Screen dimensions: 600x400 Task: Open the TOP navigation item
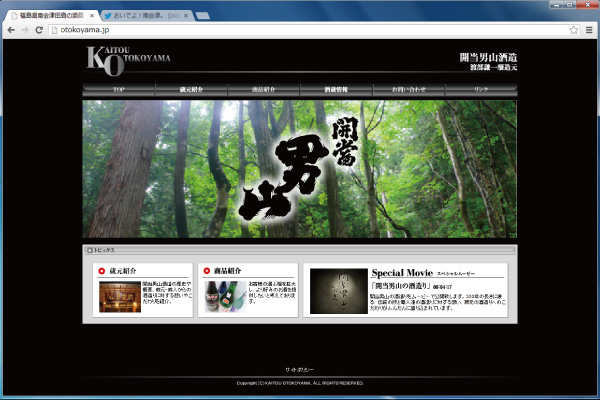(119, 90)
